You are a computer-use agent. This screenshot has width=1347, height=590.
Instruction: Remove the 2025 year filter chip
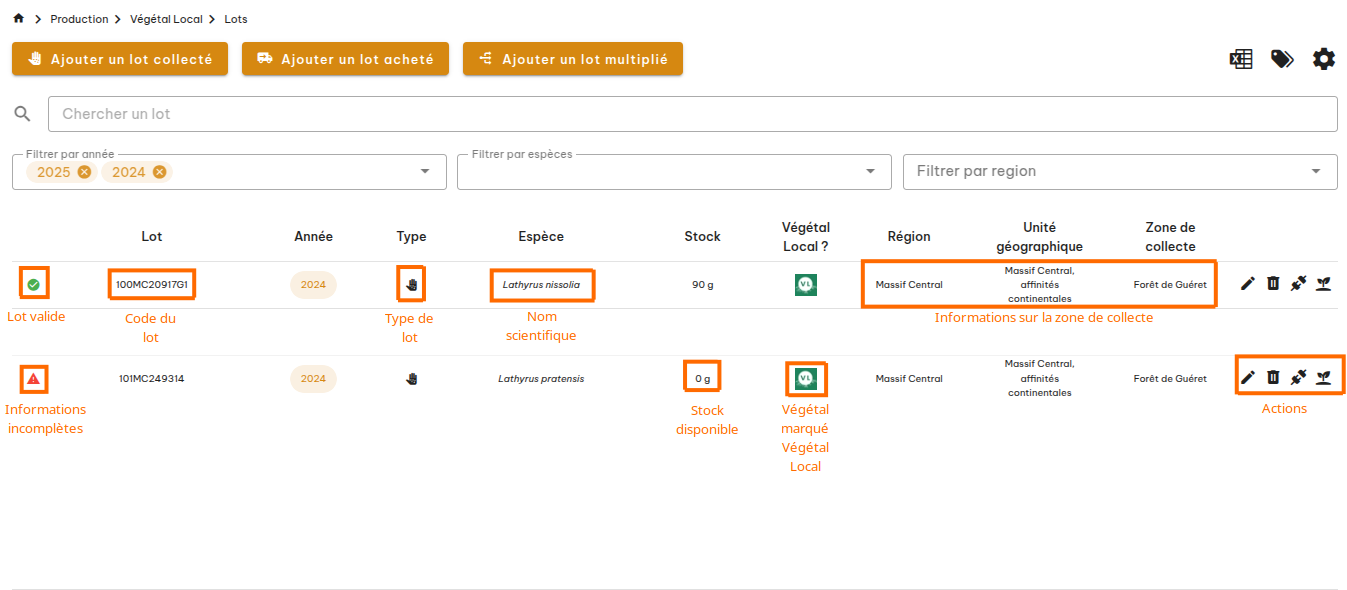pyautogui.click(x=84, y=172)
